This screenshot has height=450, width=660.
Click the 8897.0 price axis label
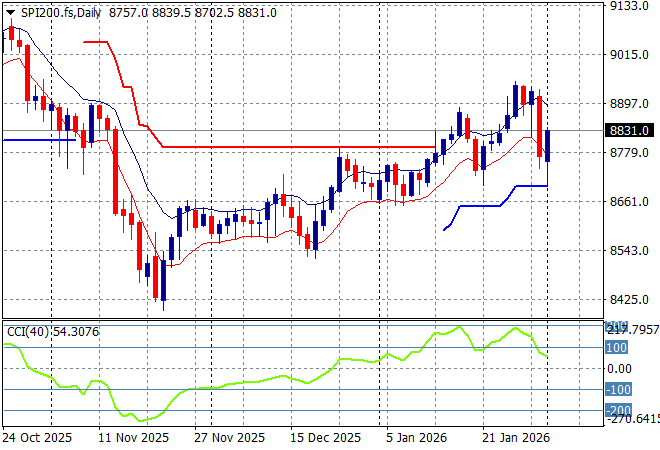(629, 104)
